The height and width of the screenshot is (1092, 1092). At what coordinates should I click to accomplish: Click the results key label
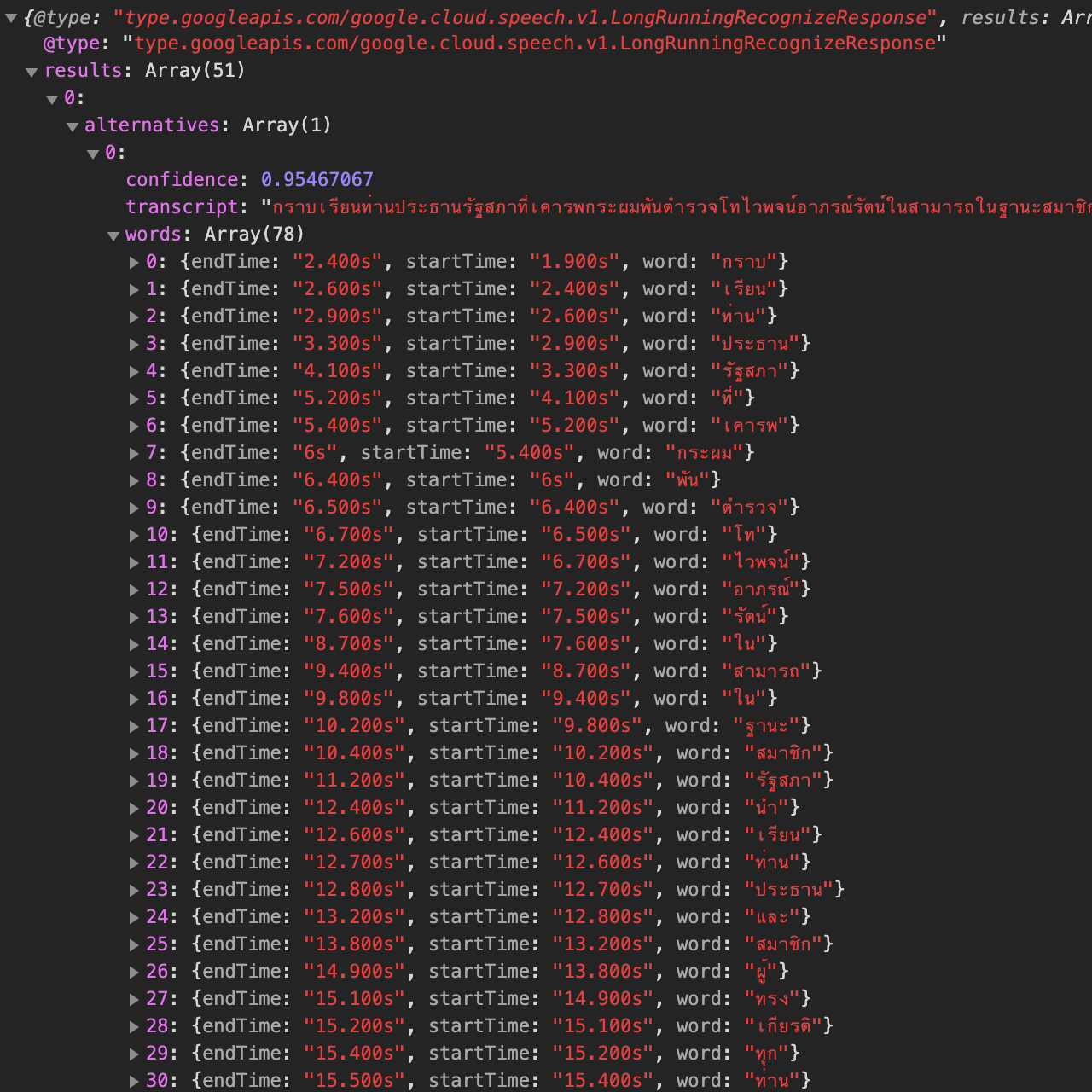click(x=83, y=71)
